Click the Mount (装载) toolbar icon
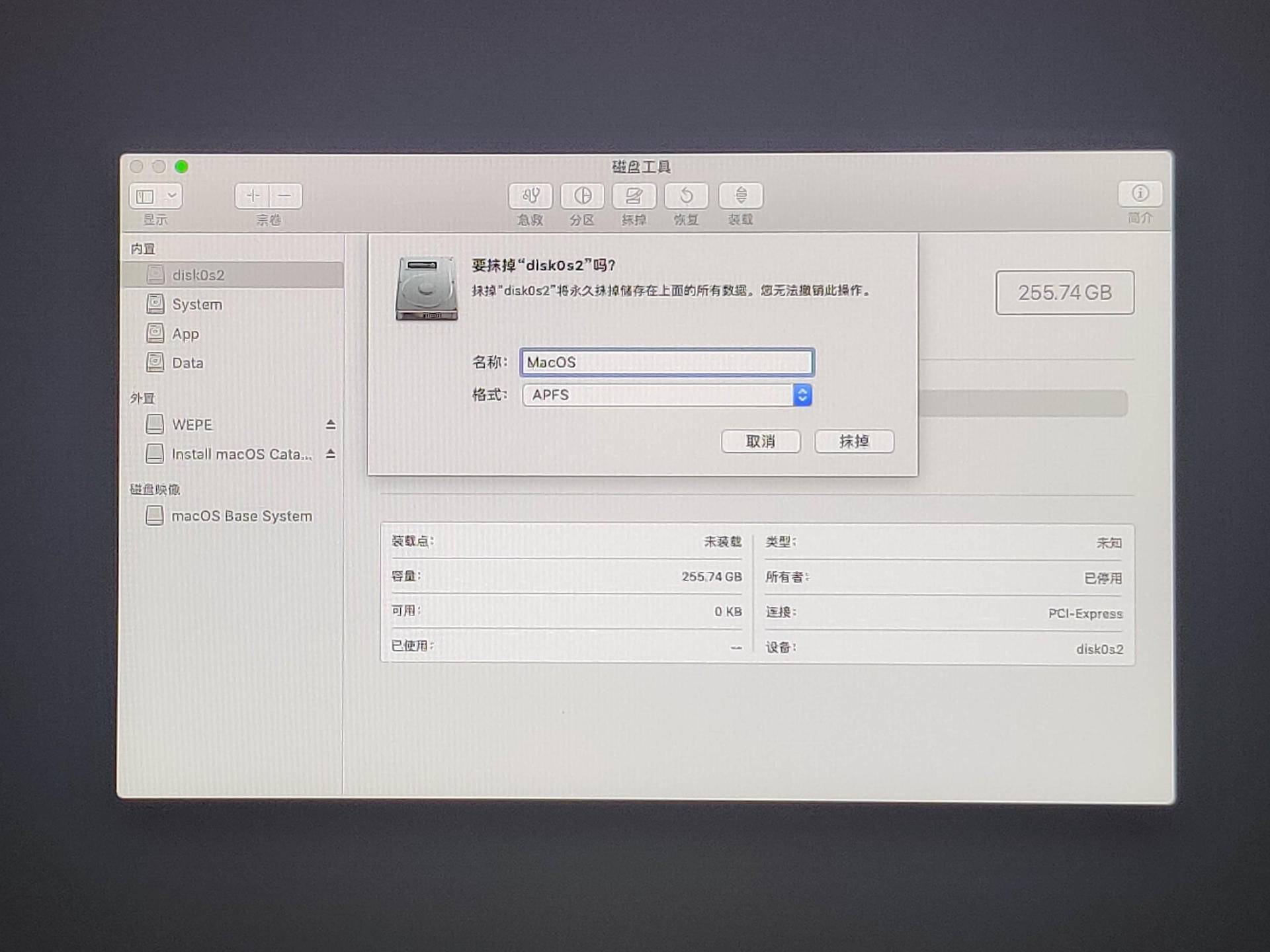1270x952 pixels. [x=741, y=196]
